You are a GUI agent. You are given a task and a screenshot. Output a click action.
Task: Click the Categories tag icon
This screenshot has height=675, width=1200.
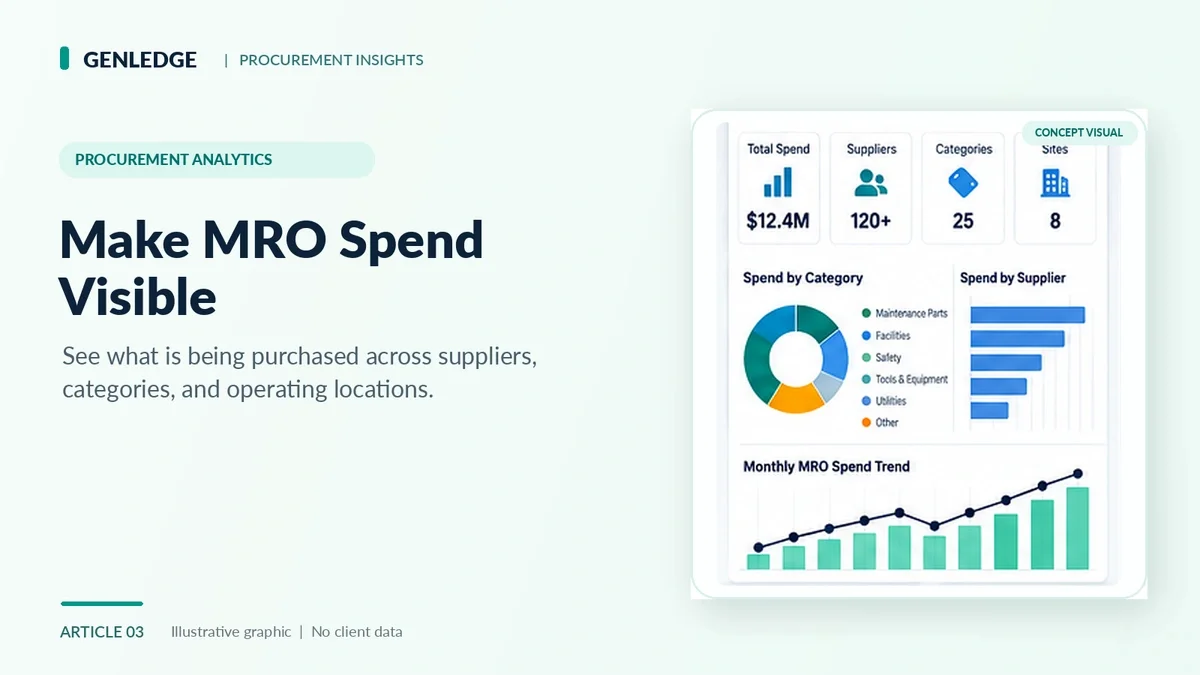point(963,182)
